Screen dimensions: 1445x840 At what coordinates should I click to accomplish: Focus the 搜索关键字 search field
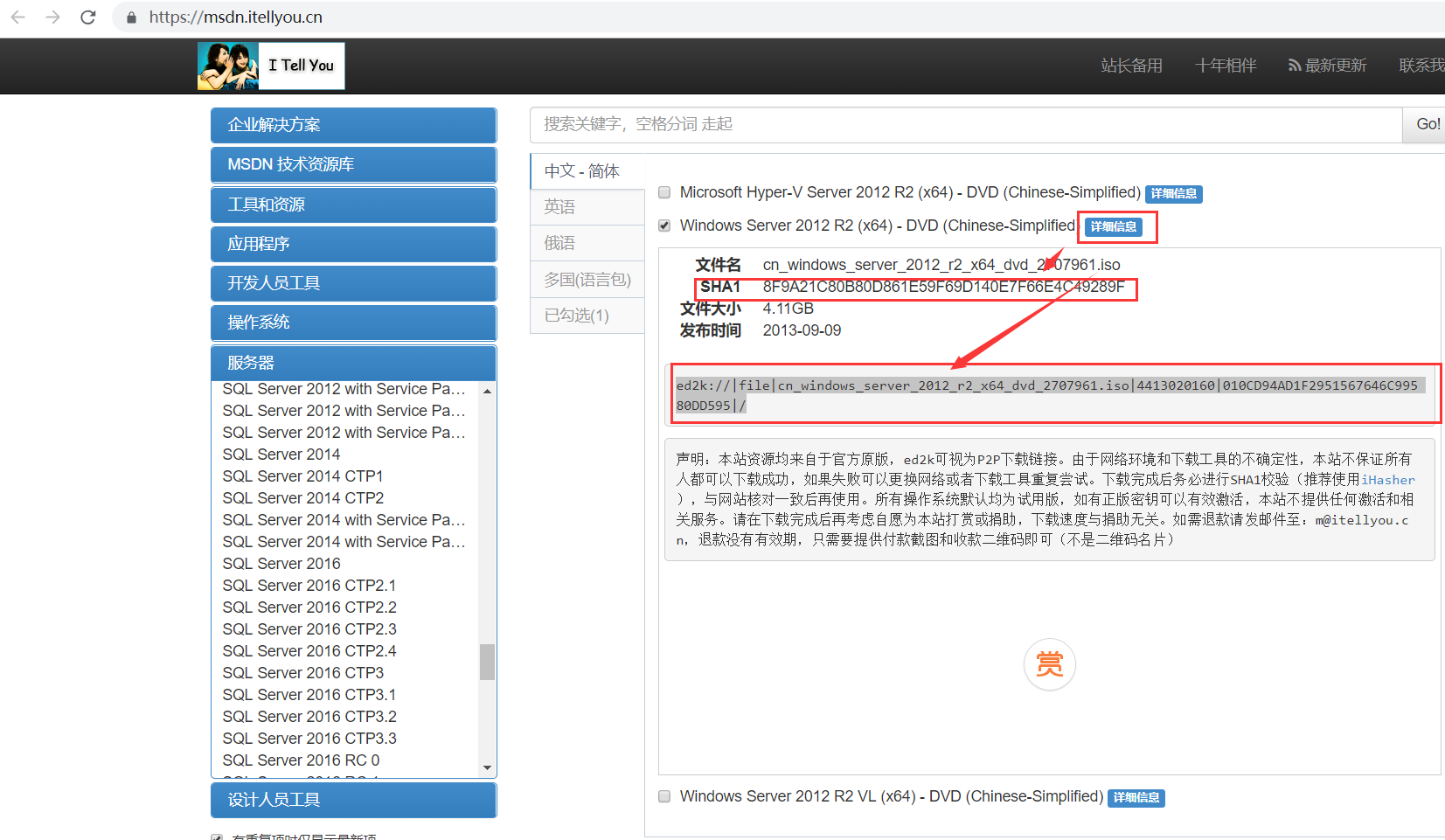(966, 125)
